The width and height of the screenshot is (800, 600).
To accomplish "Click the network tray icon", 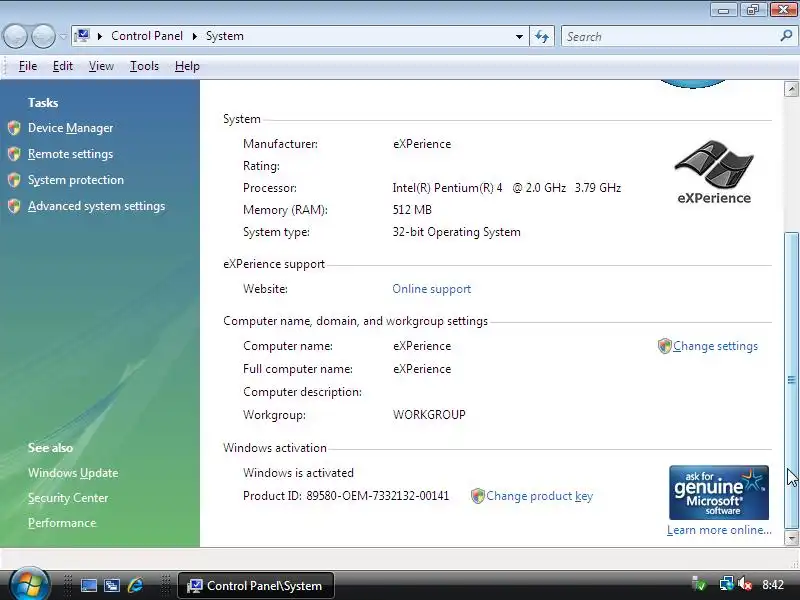I will click(726, 584).
